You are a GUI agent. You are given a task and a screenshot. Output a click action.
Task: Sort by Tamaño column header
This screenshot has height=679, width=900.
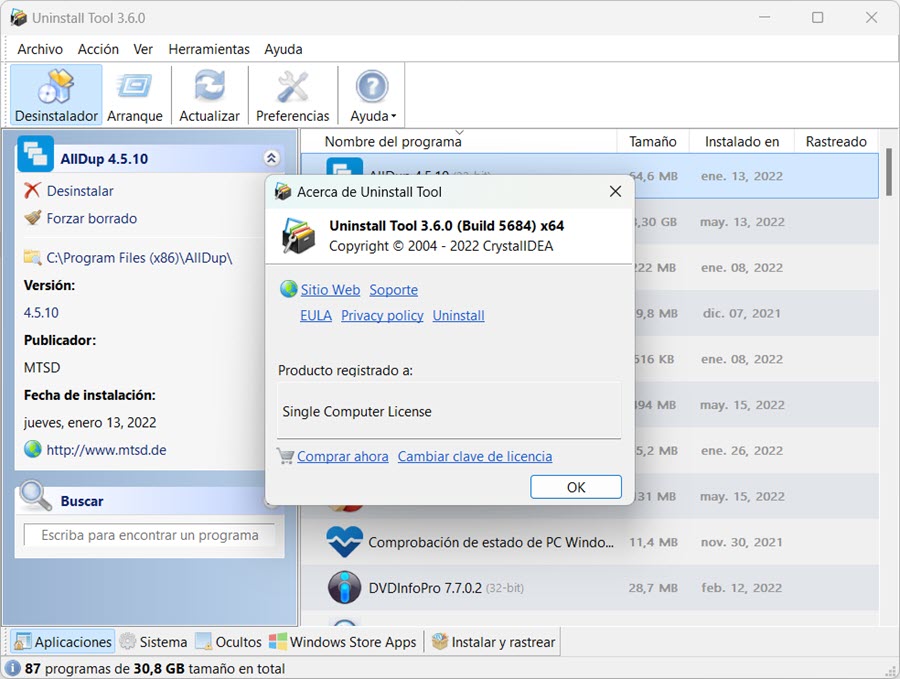653,141
